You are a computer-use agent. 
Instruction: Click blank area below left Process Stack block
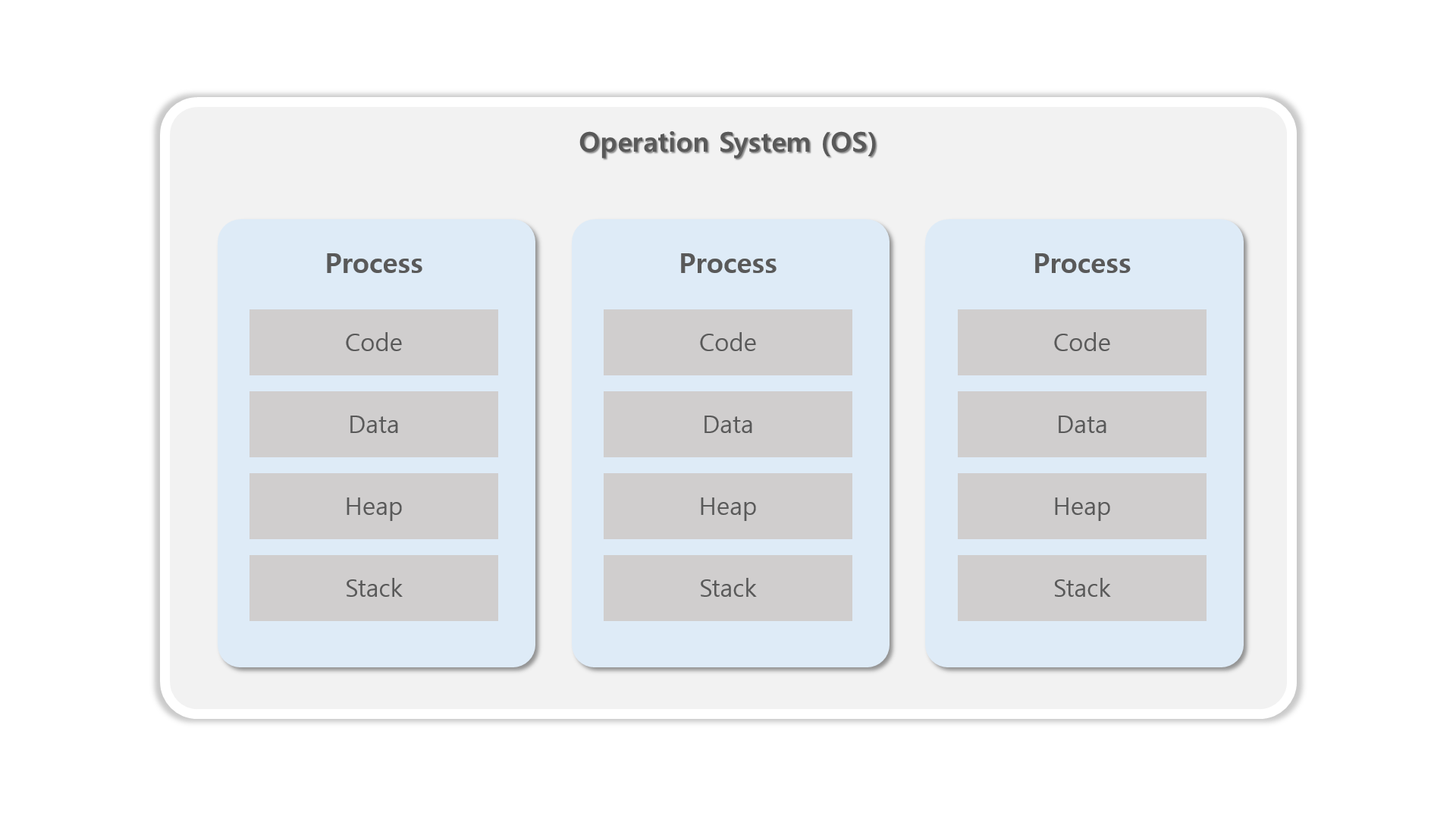coord(374,643)
